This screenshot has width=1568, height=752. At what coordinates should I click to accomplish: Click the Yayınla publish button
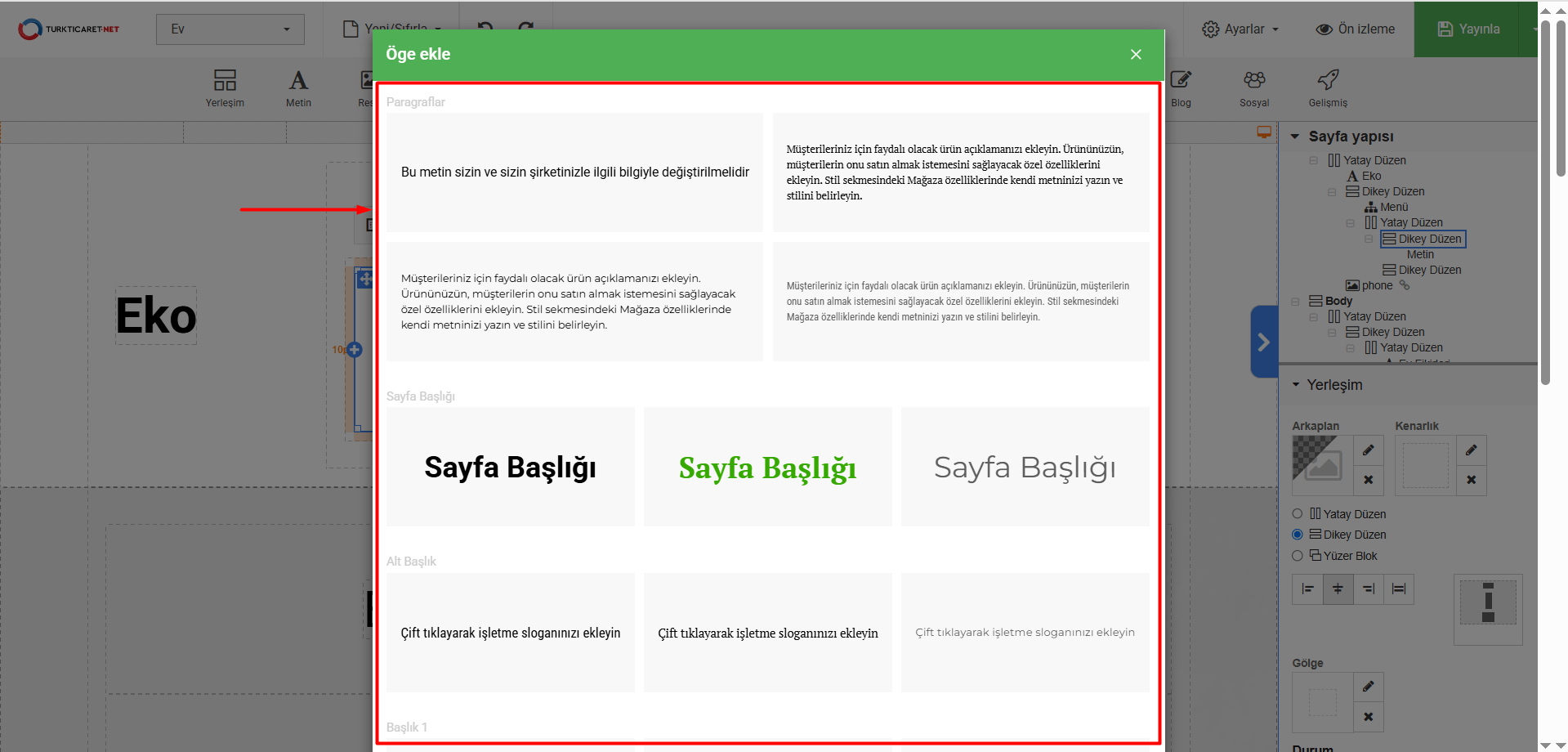(x=1469, y=29)
